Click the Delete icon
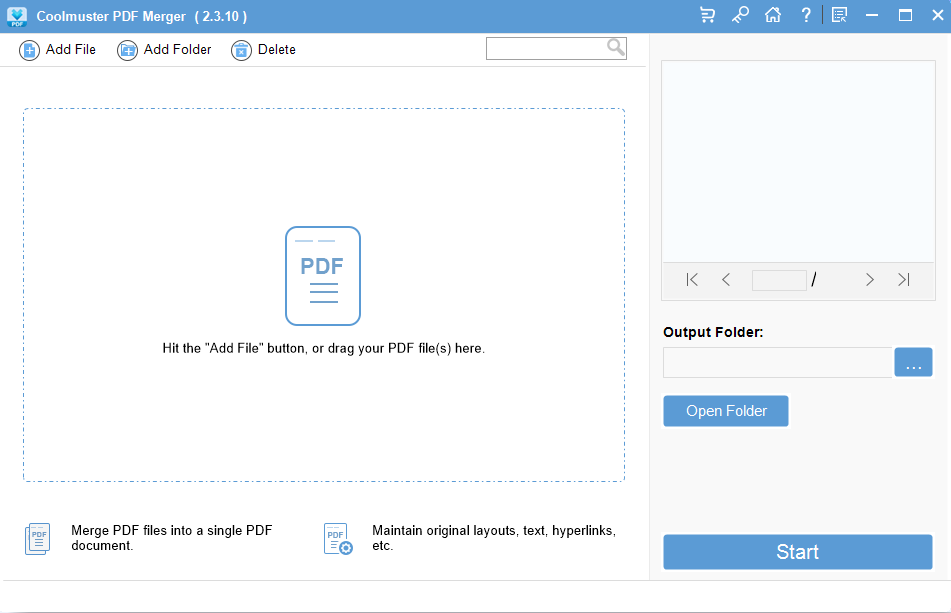This screenshot has width=951, height=613. coord(240,49)
